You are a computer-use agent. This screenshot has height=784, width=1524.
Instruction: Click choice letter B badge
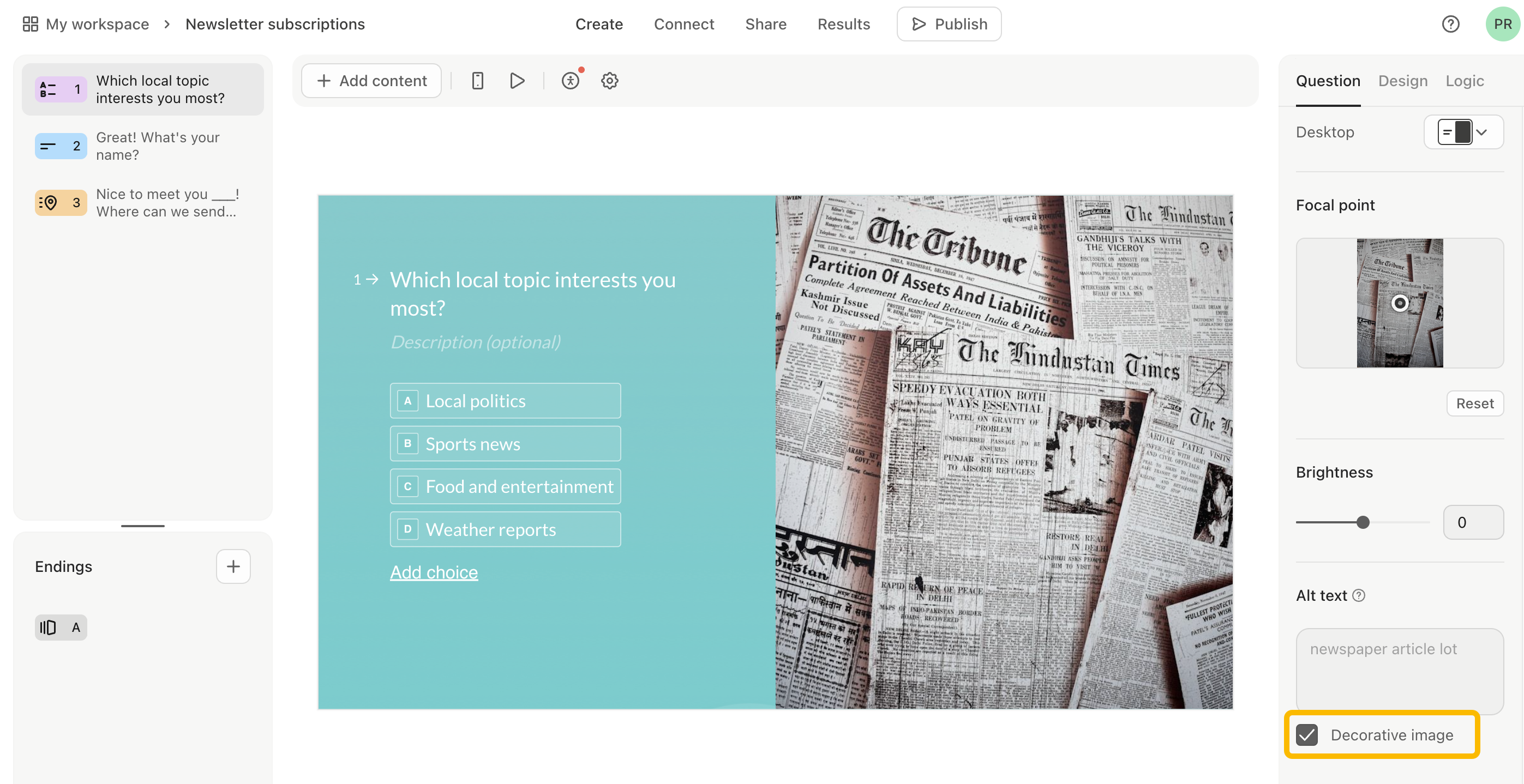[x=407, y=443]
